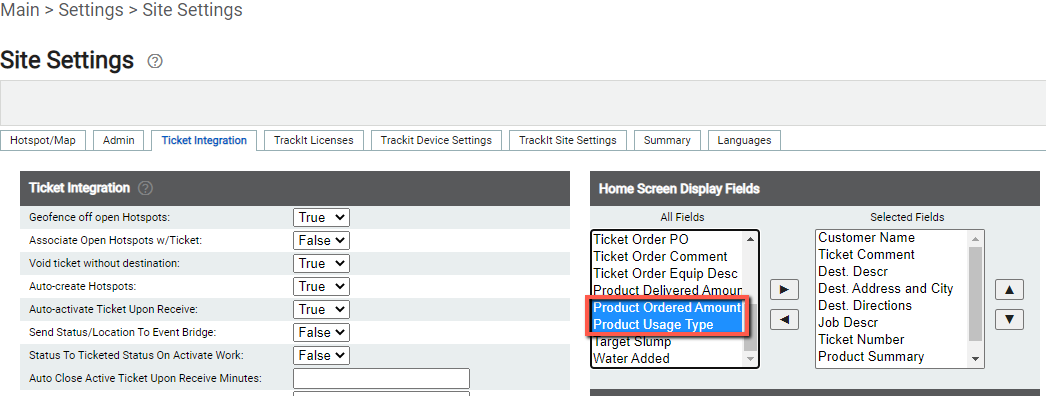Viewport: 1046px width, 396px height.
Task: Select Ticket Order Comment in All Fields
Action: [x=668, y=257]
